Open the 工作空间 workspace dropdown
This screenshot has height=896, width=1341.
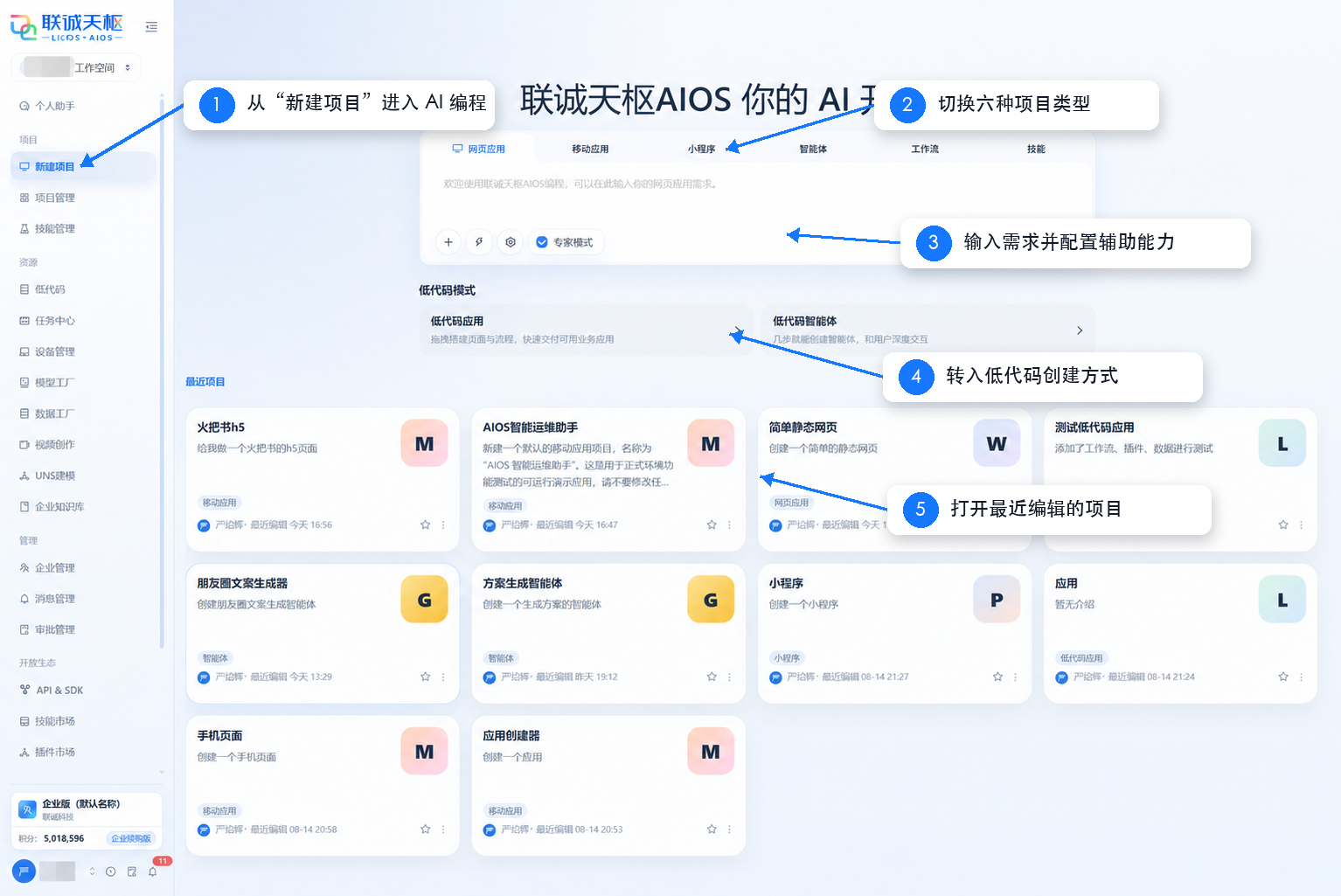click(x=76, y=67)
